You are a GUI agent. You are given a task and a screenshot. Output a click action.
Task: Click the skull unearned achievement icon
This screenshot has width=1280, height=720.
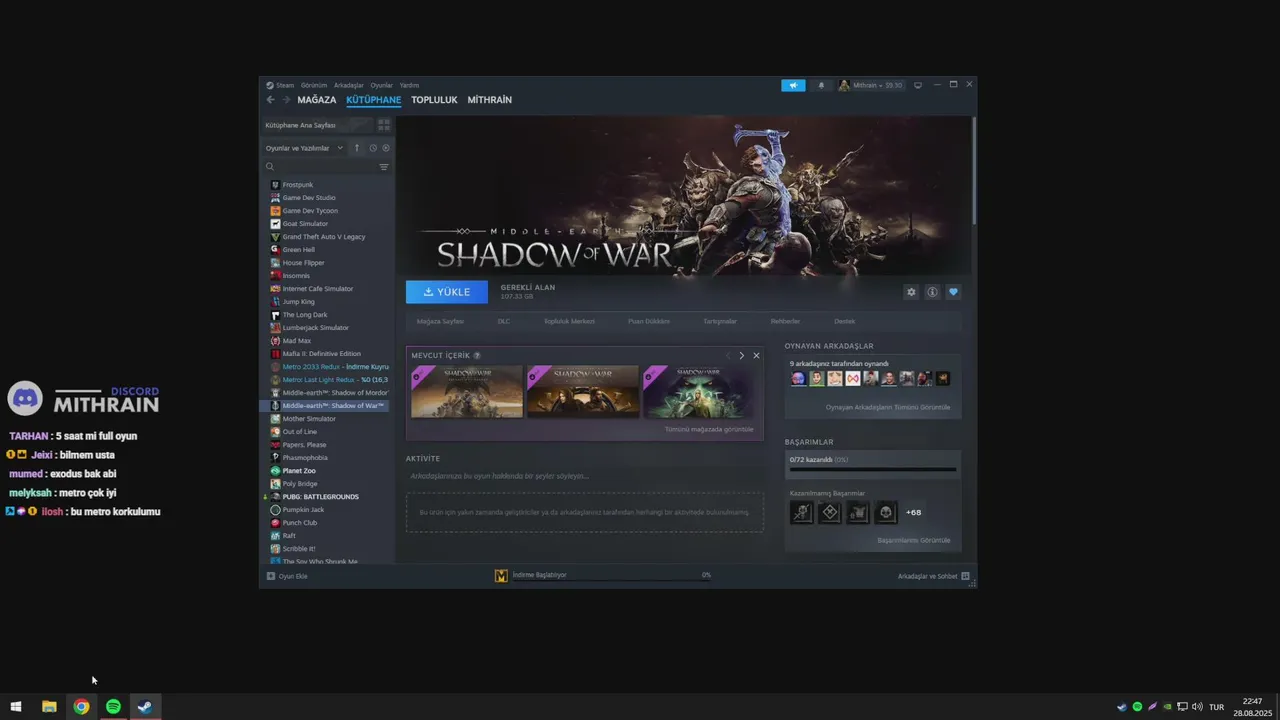pyautogui.click(x=885, y=512)
